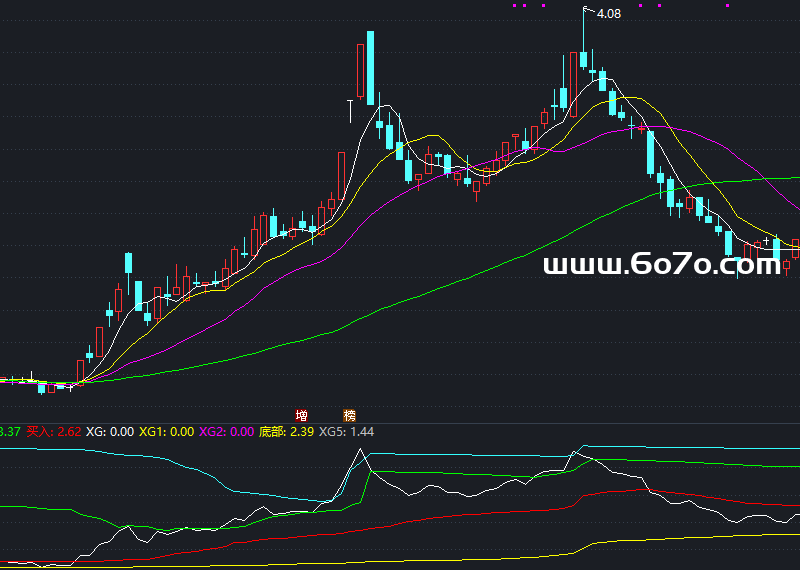
Task: Click the red 增 marker icon
Action: click(302, 415)
